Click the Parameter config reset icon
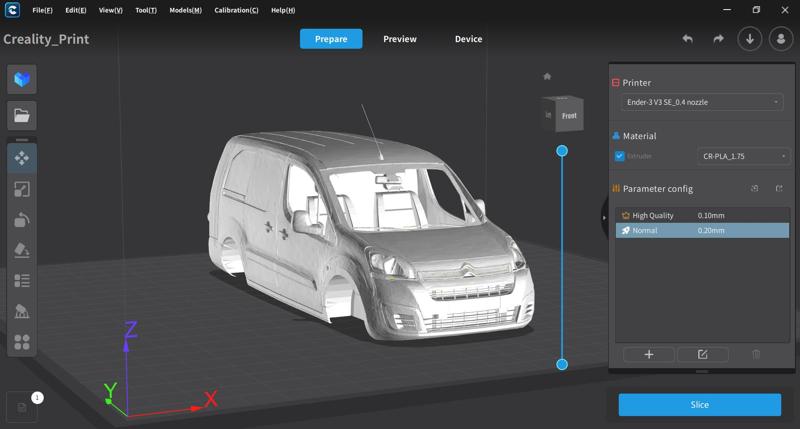Image resolution: width=800 pixels, height=429 pixels. [755, 189]
